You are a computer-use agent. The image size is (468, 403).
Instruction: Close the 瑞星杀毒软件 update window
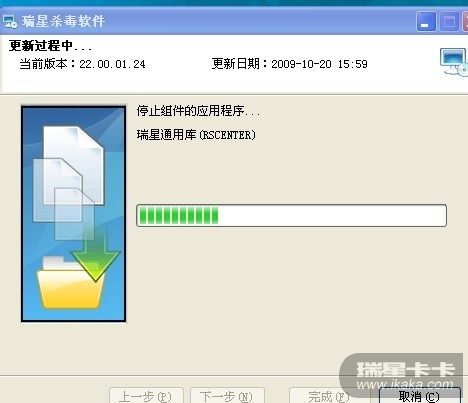(465, 22)
